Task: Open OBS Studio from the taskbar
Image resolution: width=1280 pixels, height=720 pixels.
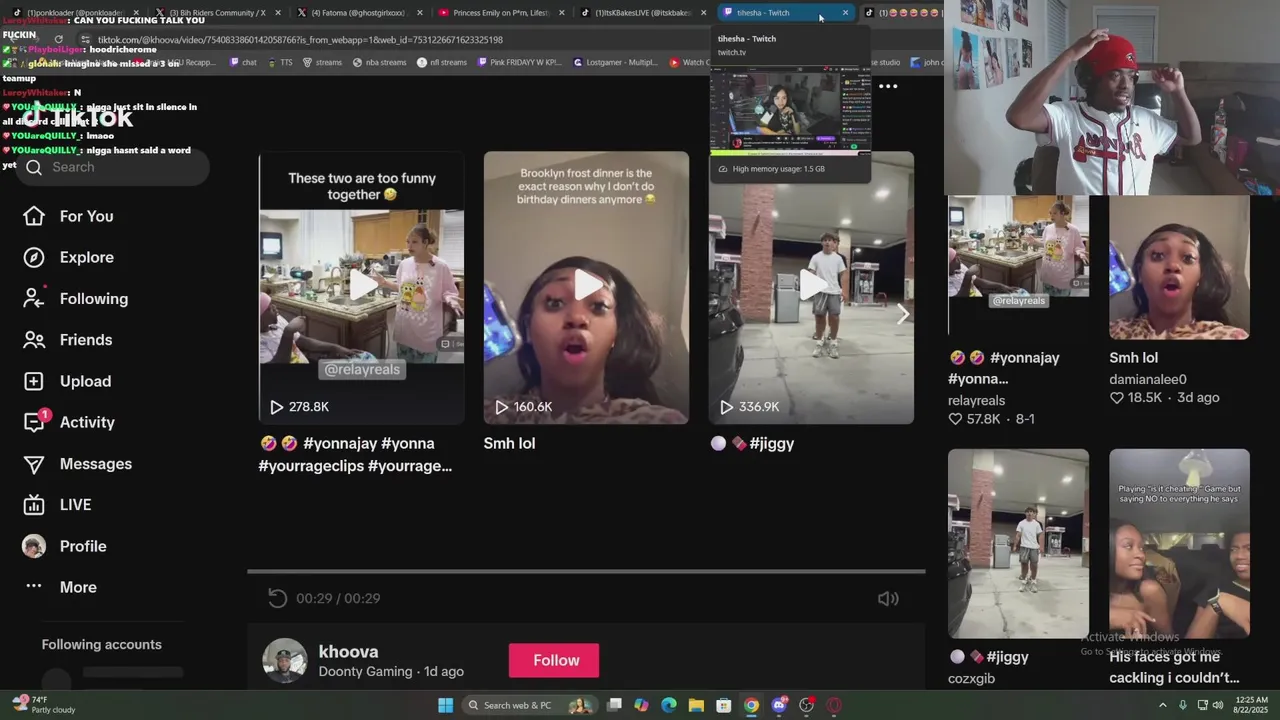Action: 806,705
